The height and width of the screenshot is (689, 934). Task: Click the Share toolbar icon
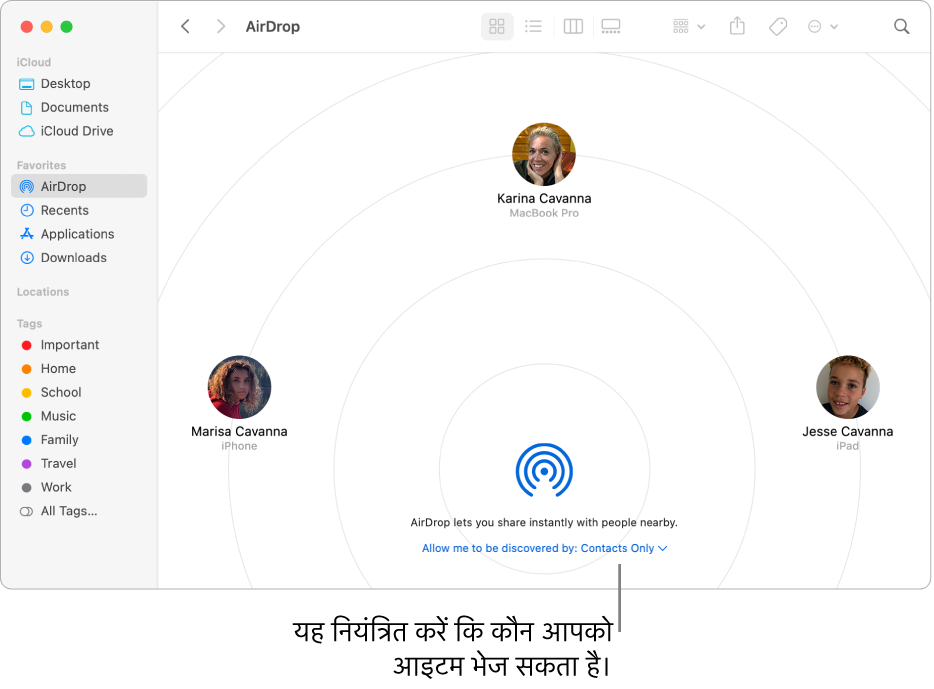[x=737, y=26]
